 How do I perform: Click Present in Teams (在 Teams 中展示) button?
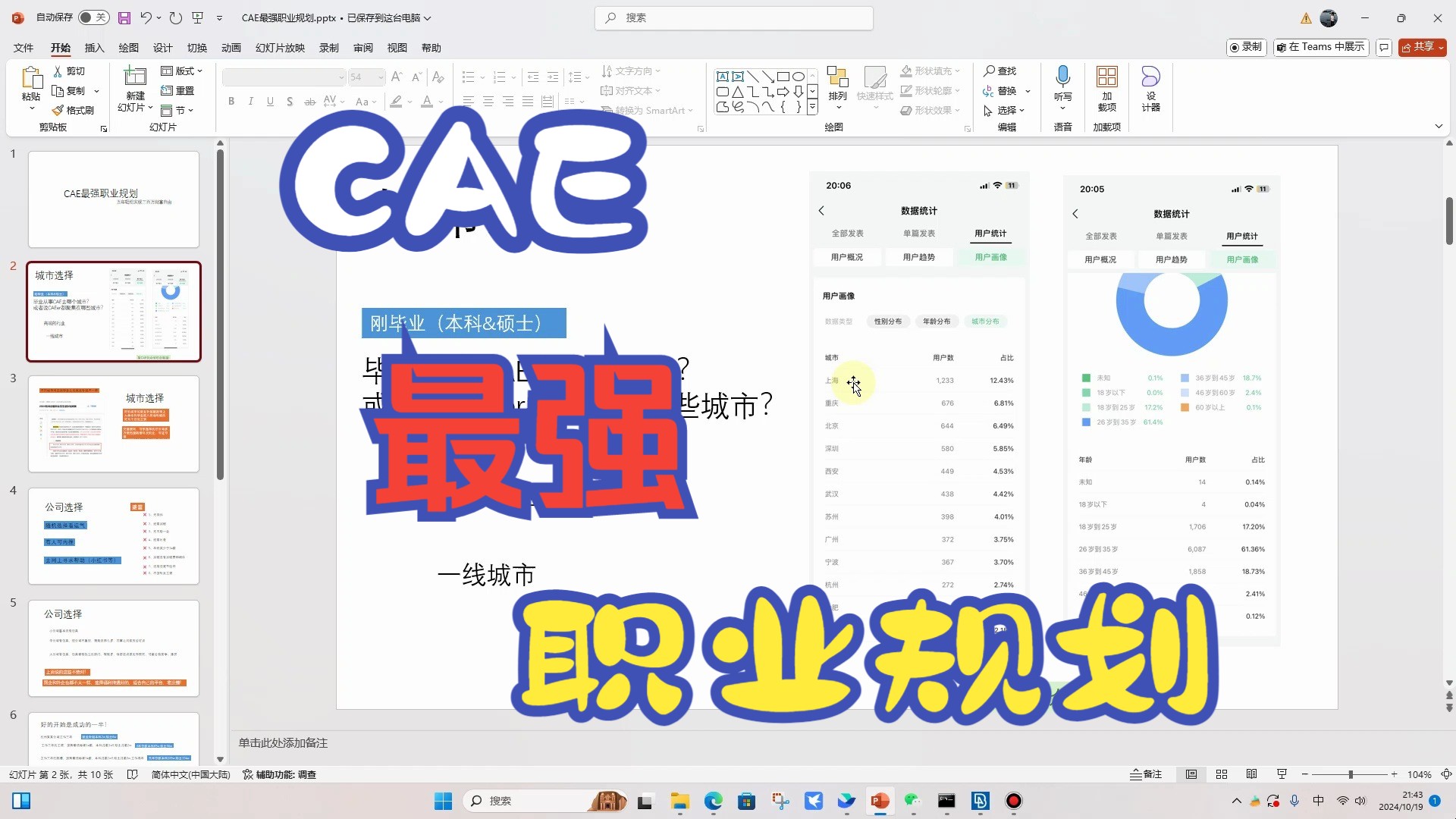(x=1321, y=47)
